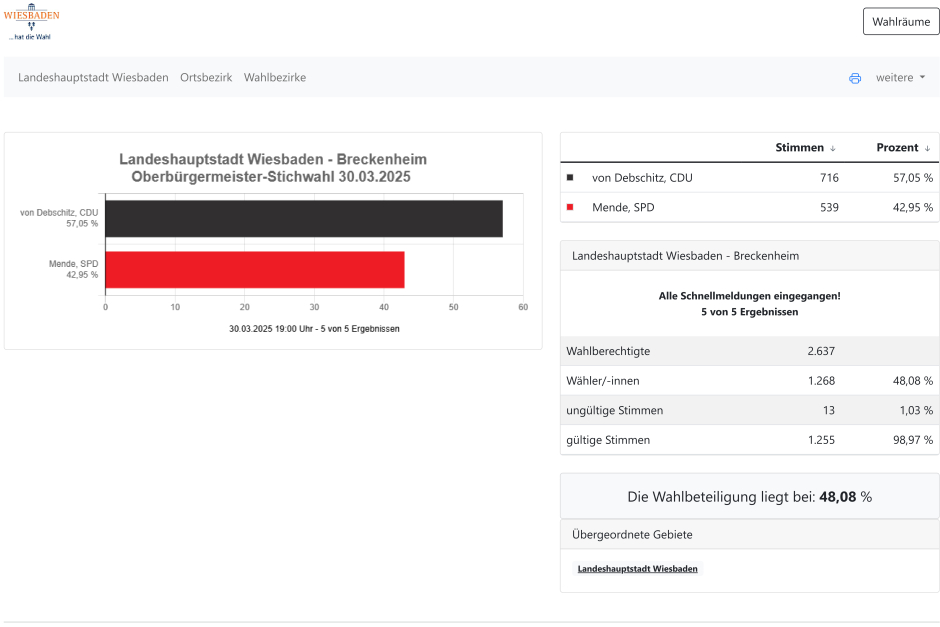
Task: Click the red Mende chart bar
Action: (255, 270)
